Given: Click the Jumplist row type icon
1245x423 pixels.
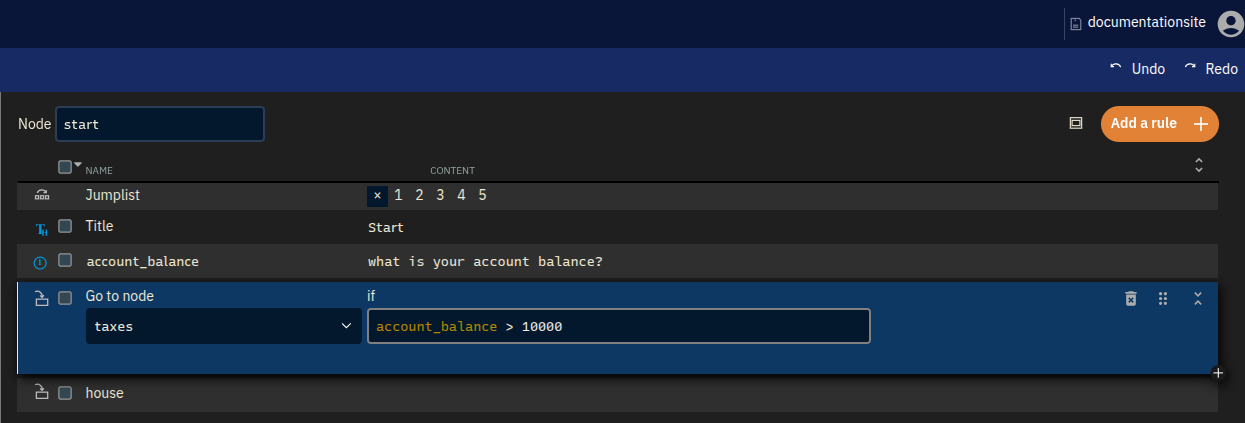Looking at the screenshot, I should tap(42, 196).
